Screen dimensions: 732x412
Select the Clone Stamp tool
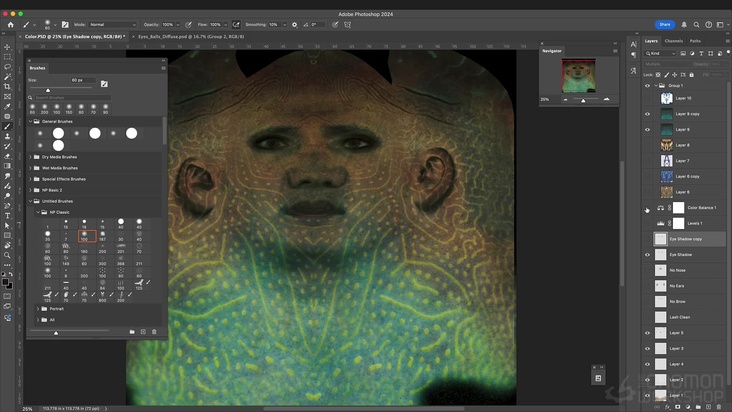pyautogui.click(x=7, y=136)
